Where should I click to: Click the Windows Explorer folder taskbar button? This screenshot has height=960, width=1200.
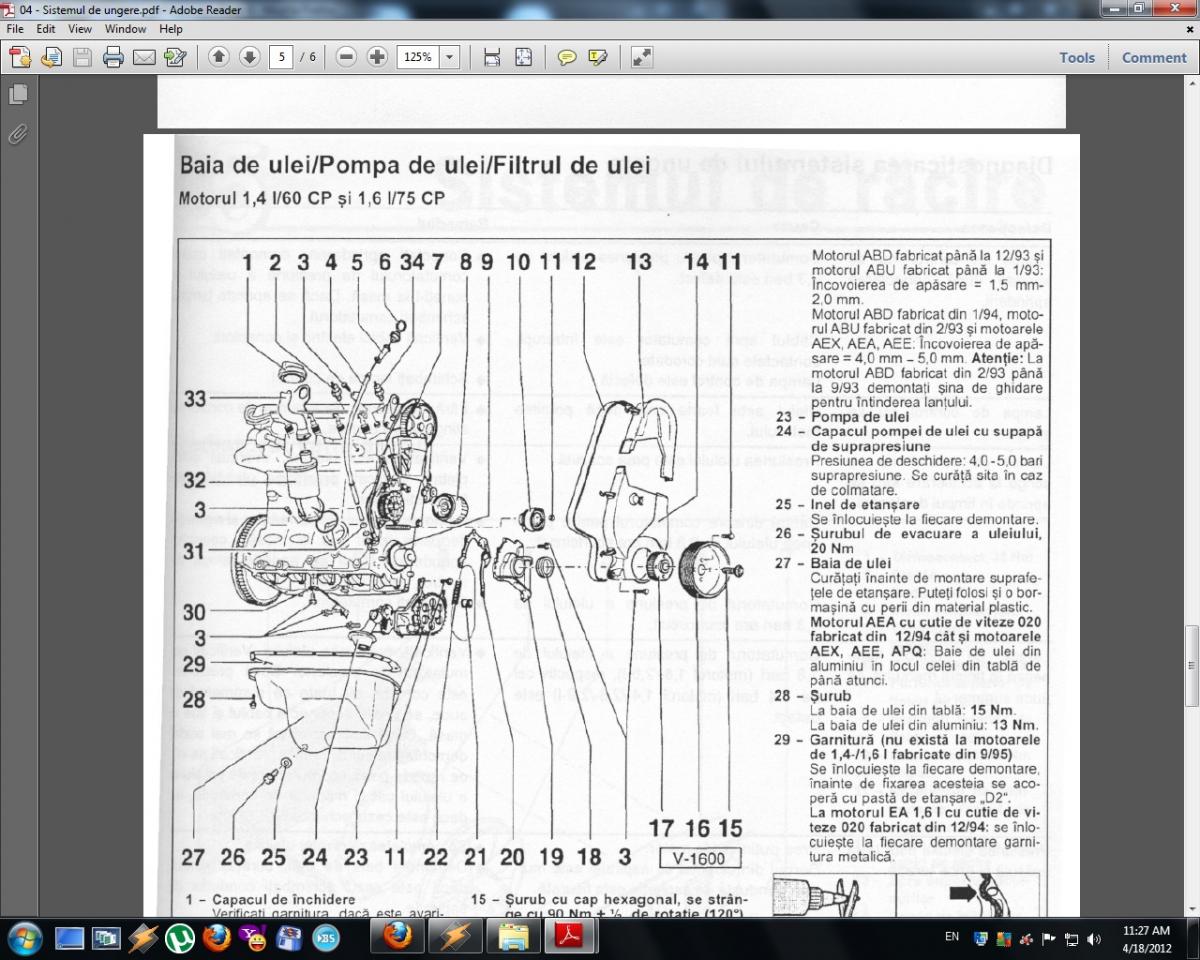[x=513, y=938]
